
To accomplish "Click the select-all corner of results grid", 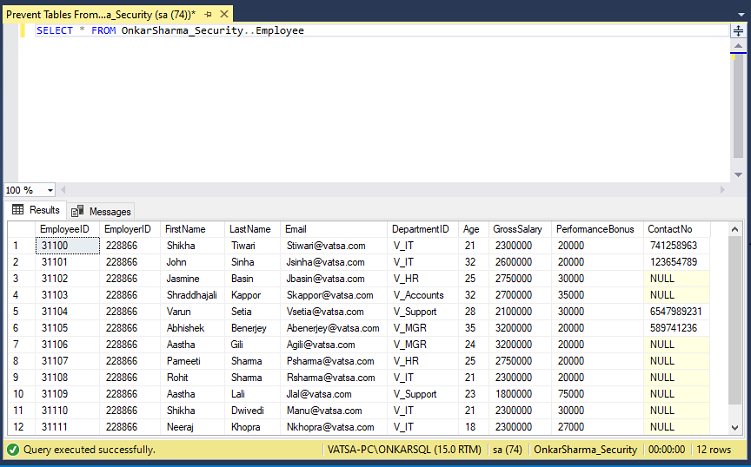I will (x=19, y=229).
